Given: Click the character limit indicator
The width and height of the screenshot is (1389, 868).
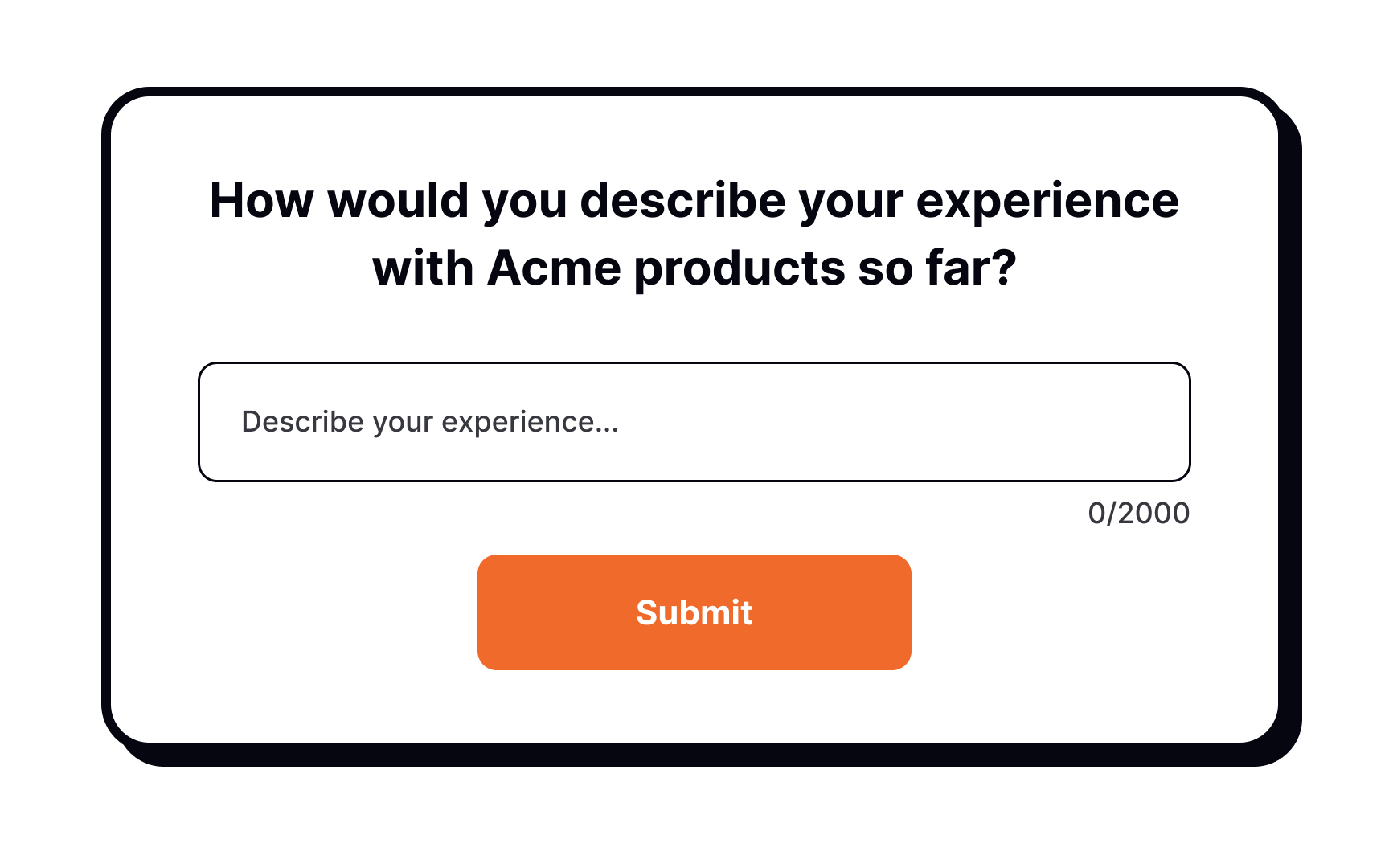Looking at the screenshot, I should [1138, 513].
